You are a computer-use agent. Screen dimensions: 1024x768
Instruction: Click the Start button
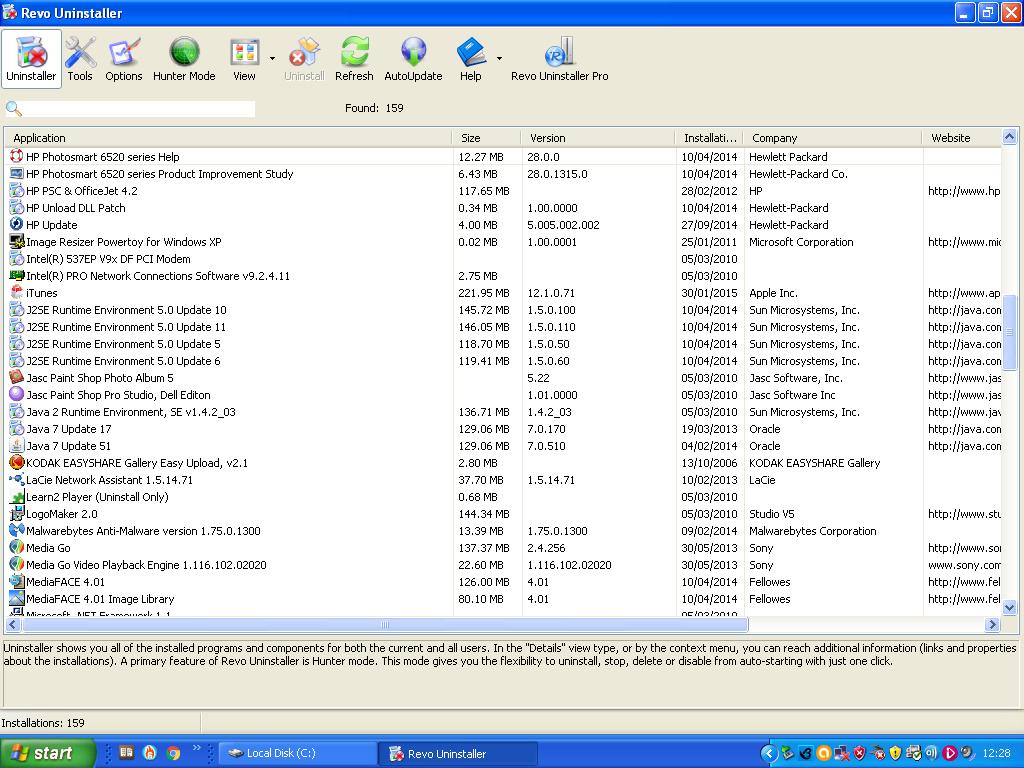pos(47,753)
